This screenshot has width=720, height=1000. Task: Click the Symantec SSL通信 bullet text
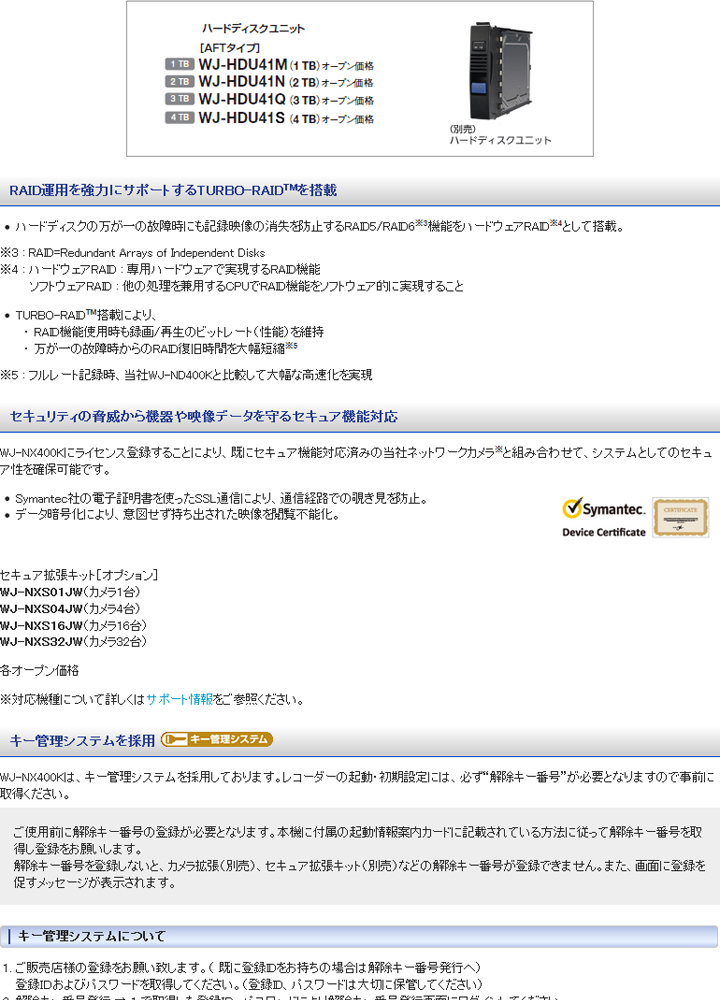[x=221, y=498]
